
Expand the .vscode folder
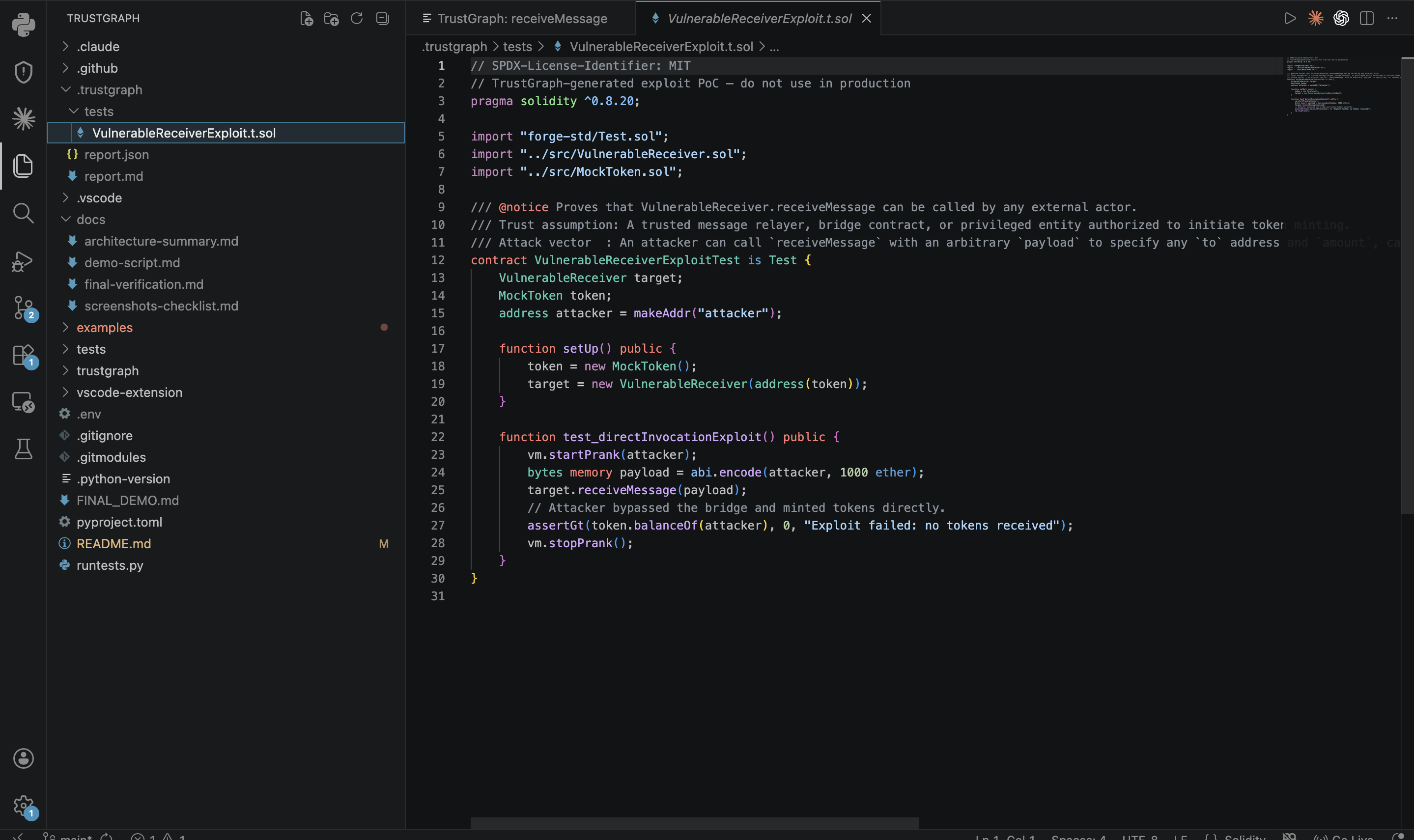click(x=226, y=197)
